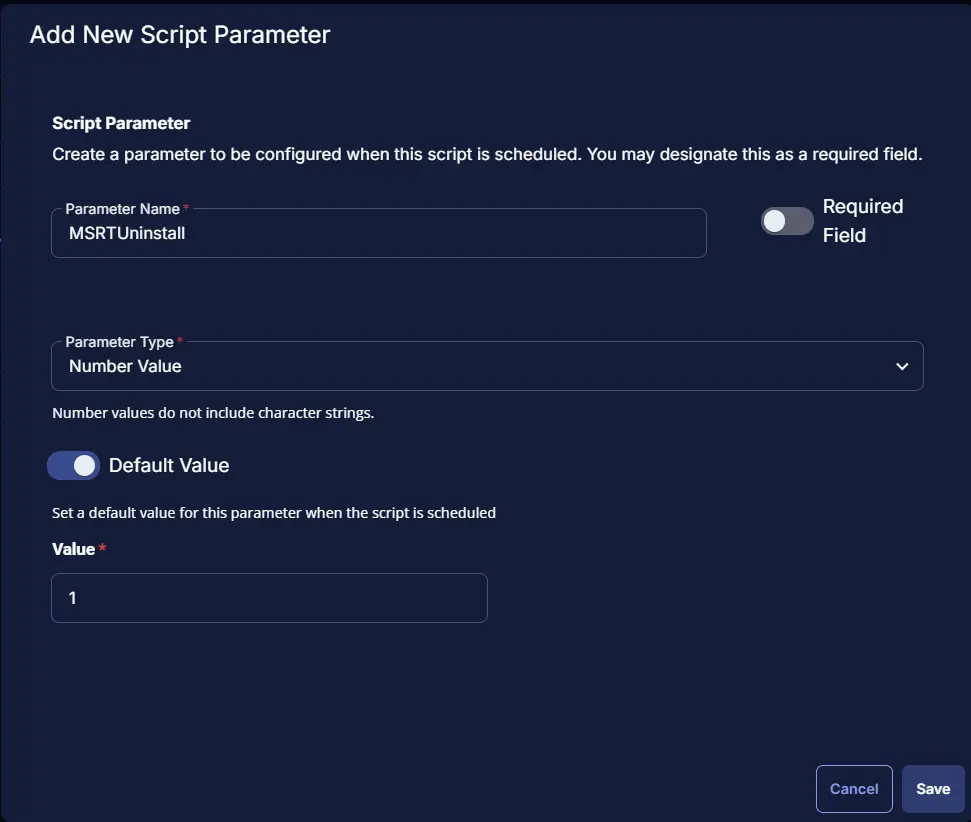The image size is (971, 822).
Task: Click the default Value input box
Action: (269, 598)
